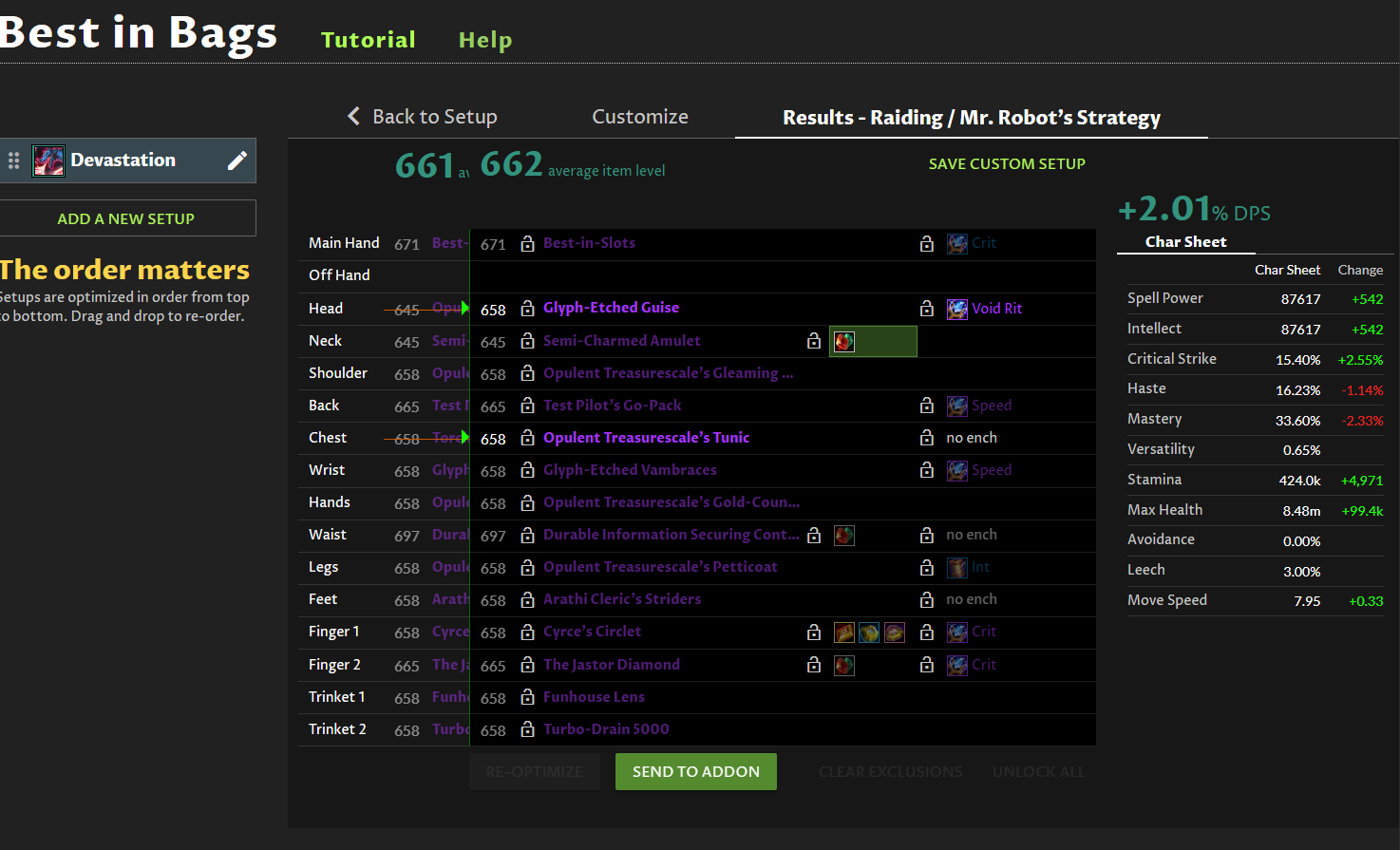Open Arathi Cleric's Striders item choices

click(x=622, y=599)
